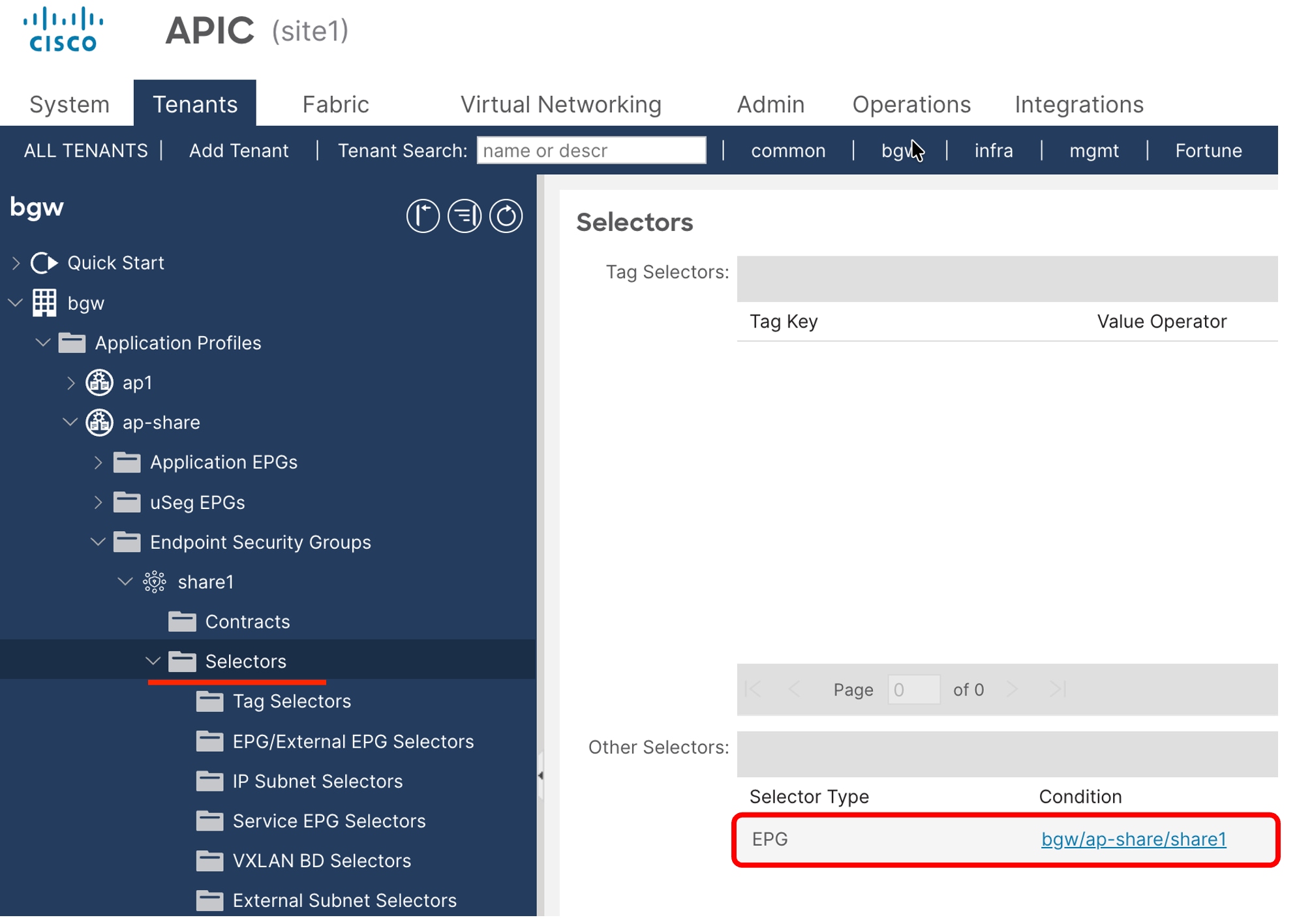Click the navigation pane collapse handle
Image resolution: width=1297 pixels, height=924 pixels.
pyautogui.click(x=540, y=776)
